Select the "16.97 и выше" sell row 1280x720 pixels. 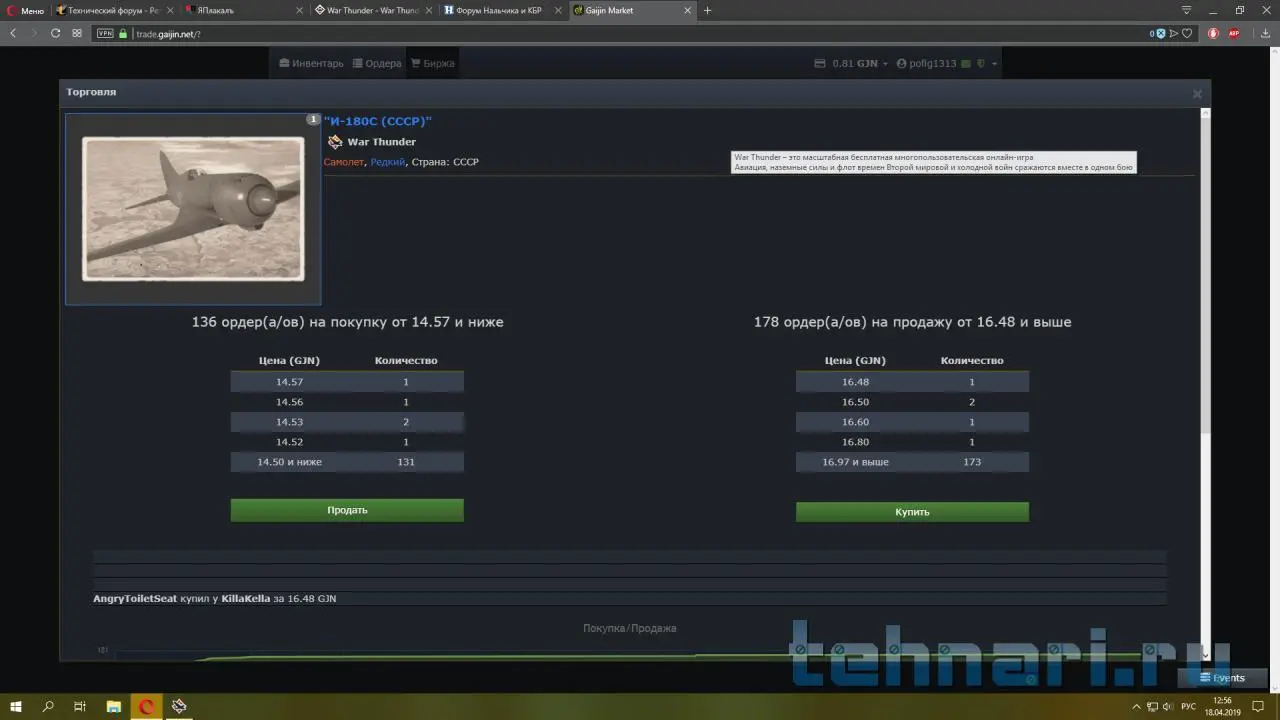pyautogui.click(x=912, y=462)
